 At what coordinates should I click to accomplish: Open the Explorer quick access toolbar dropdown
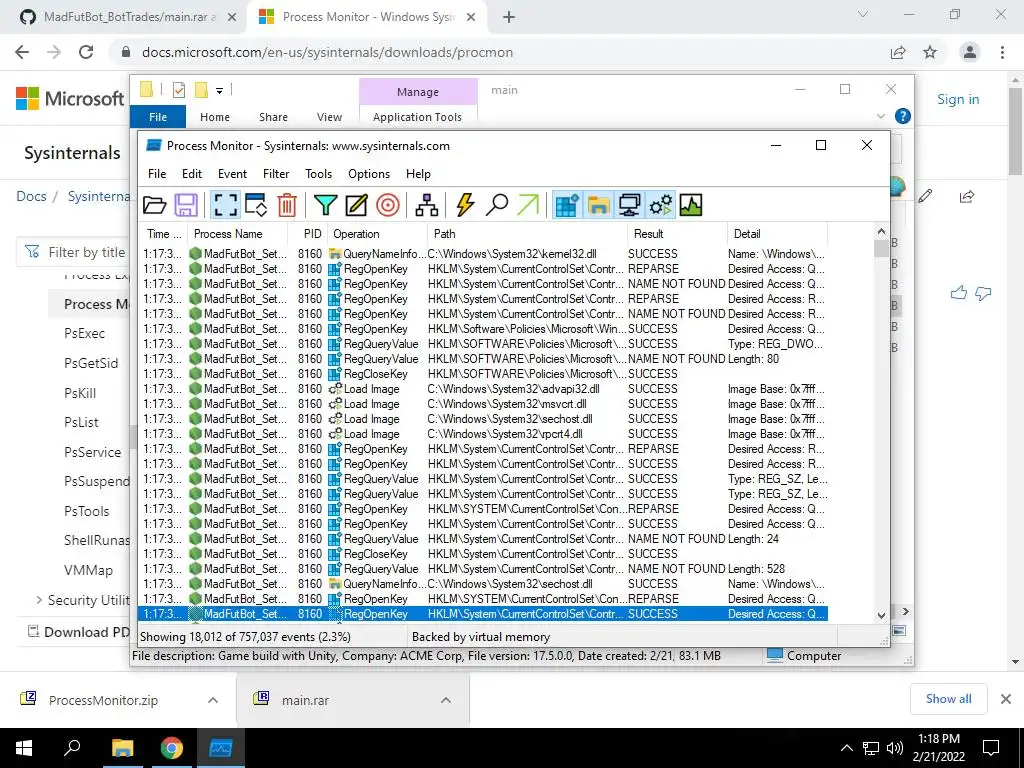pyautogui.click(x=219, y=91)
